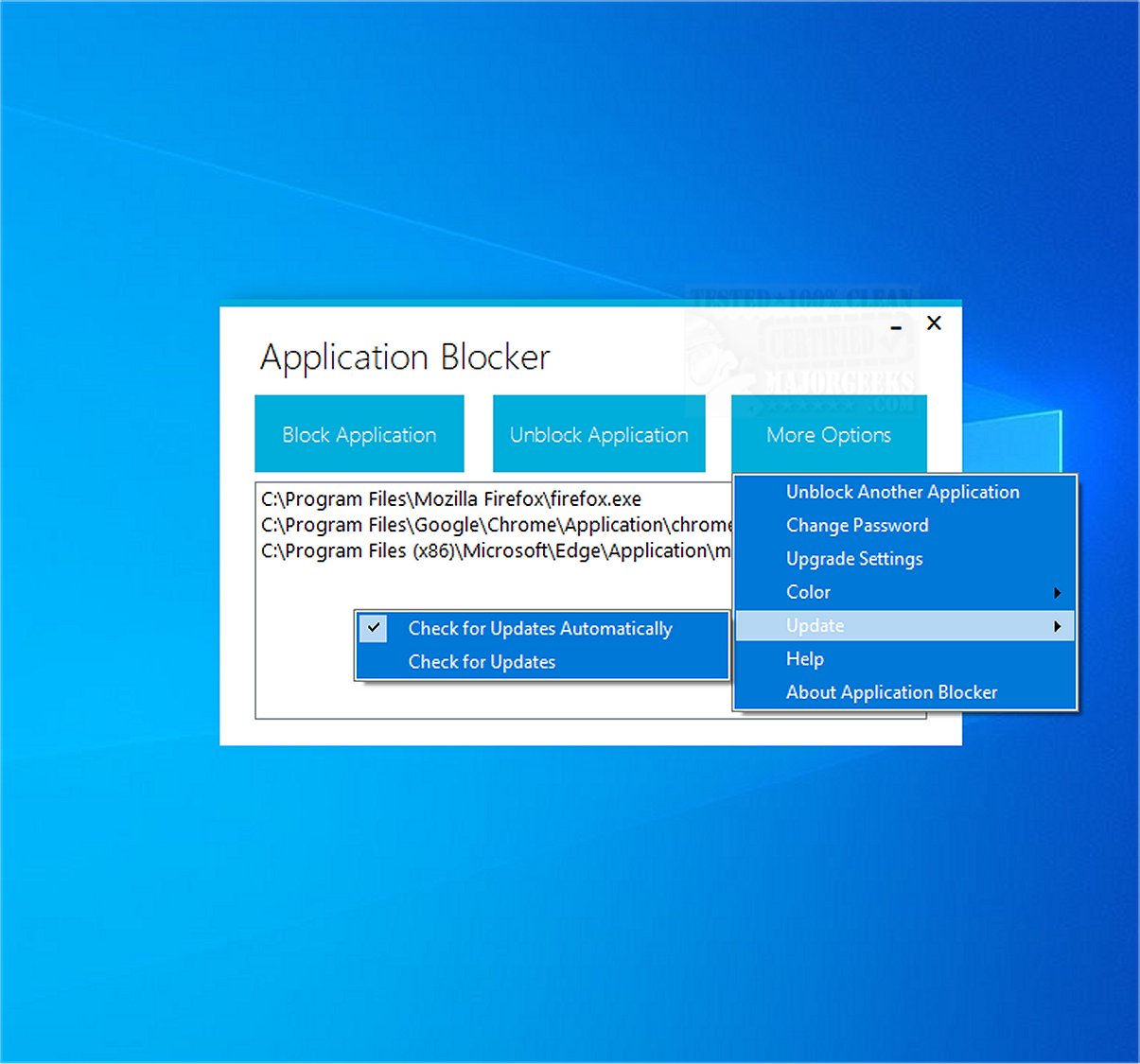Select the Google Chrome path entry
Viewport: 1140px width, 1064px height.
point(496,525)
